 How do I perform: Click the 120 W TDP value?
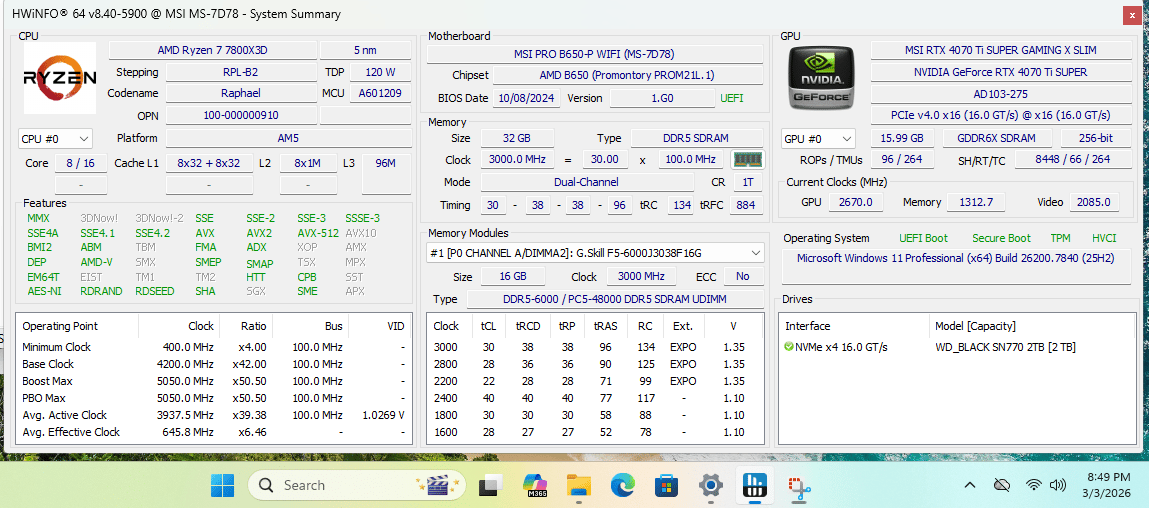coord(380,73)
